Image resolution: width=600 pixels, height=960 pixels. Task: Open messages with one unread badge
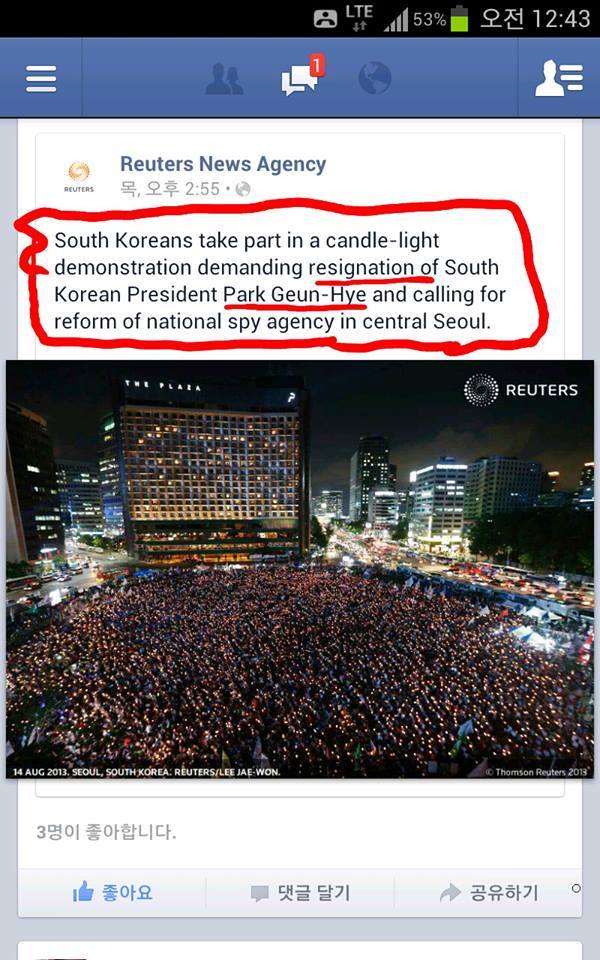click(x=302, y=76)
